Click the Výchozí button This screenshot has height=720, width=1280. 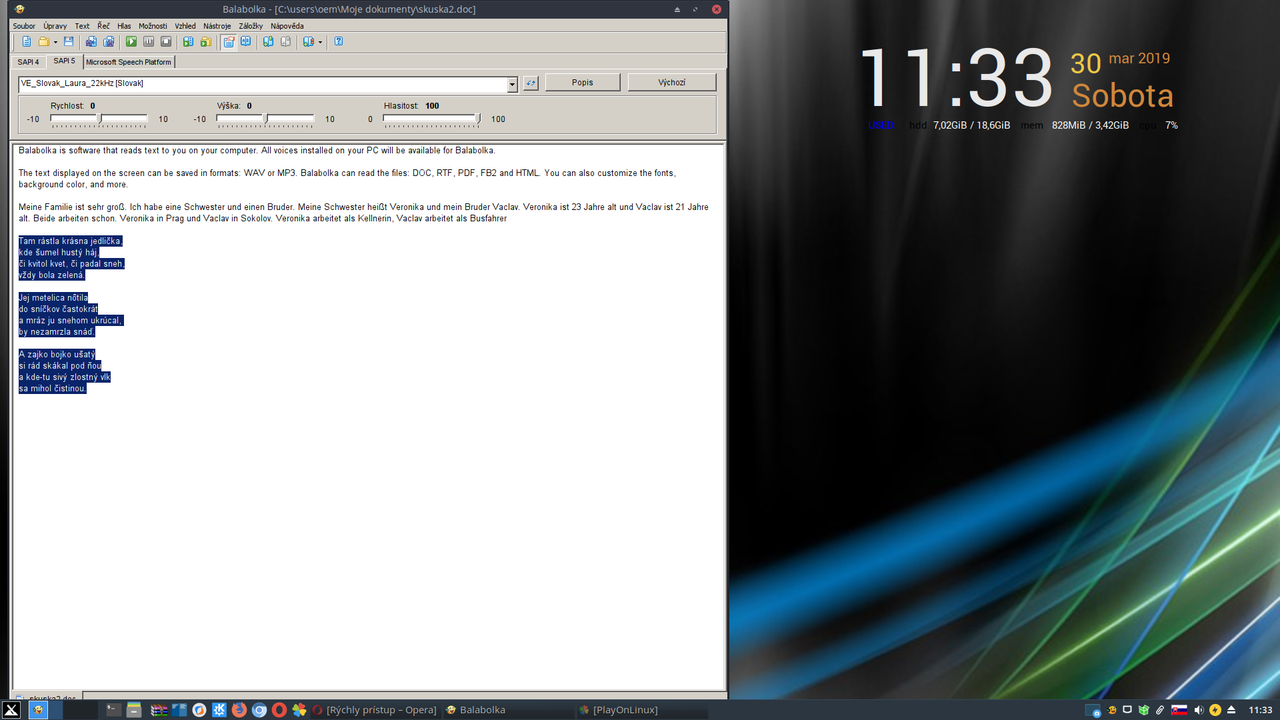pos(672,82)
